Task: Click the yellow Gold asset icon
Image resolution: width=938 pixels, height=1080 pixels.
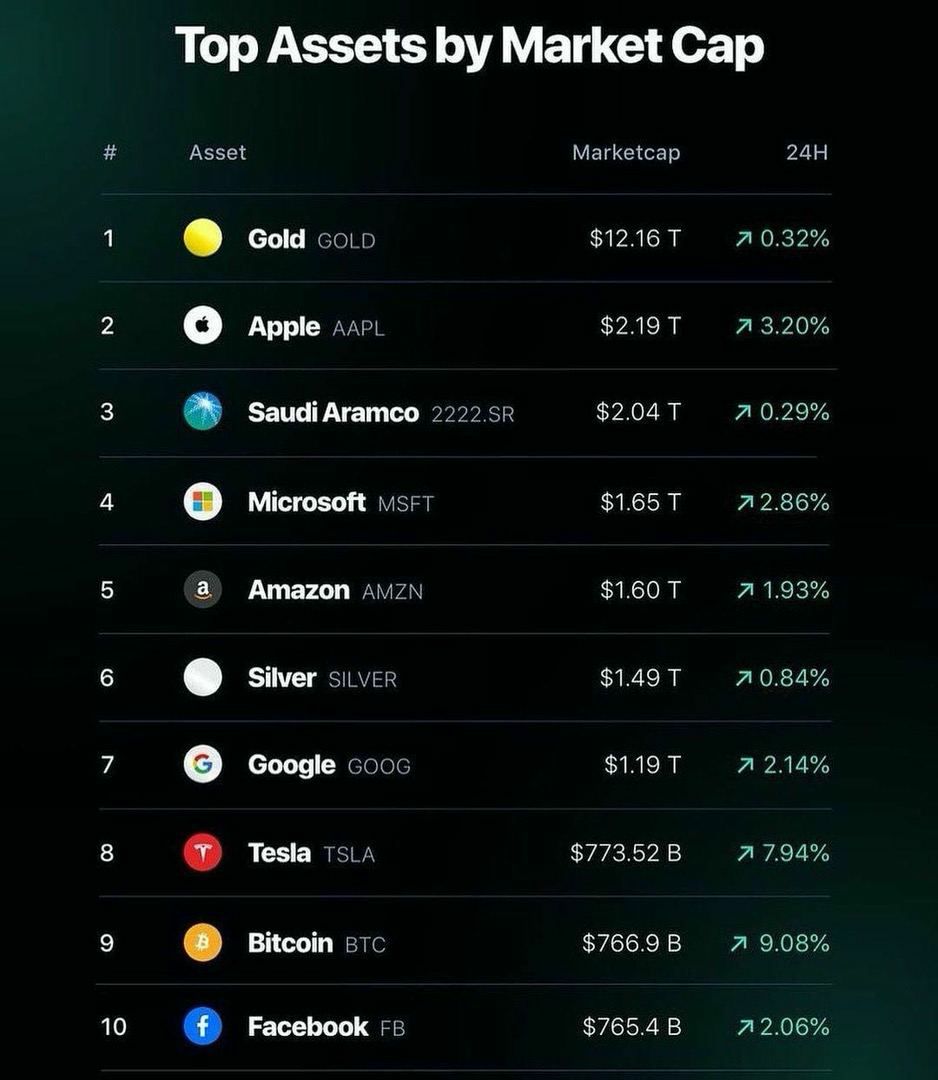Action: pyautogui.click(x=202, y=238)
